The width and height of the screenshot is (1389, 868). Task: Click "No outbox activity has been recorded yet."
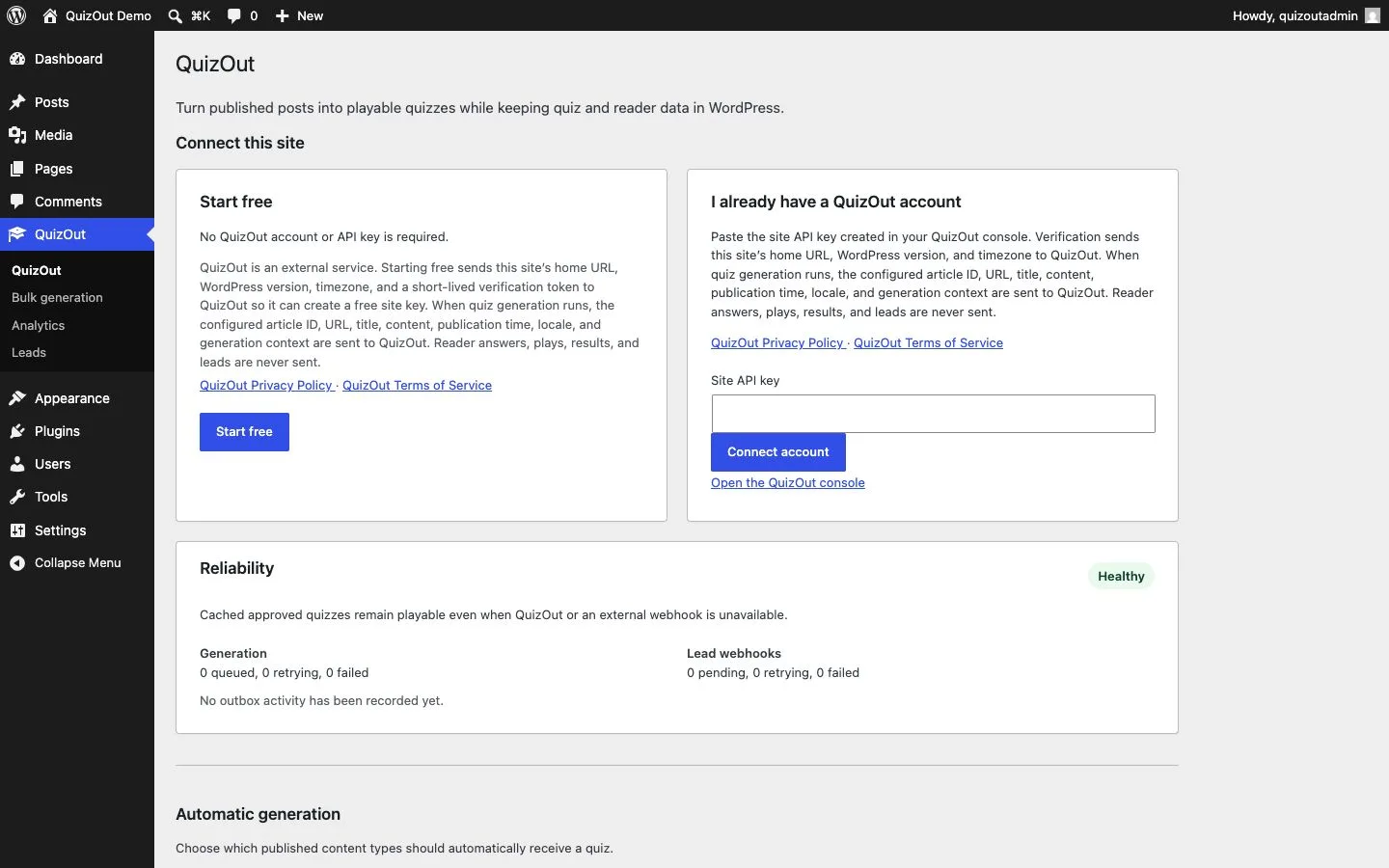(x=321, y=701)
